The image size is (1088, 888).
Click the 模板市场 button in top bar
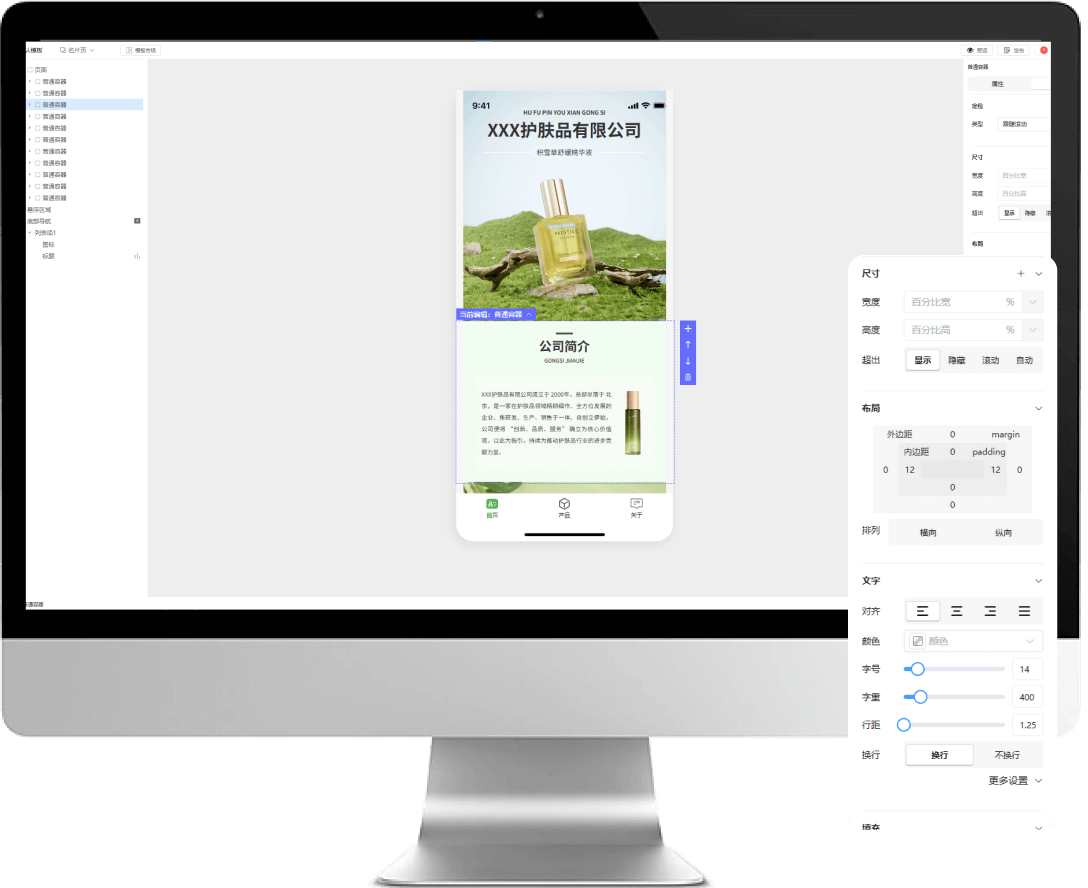pyautogui.click(x=141, y=50)
